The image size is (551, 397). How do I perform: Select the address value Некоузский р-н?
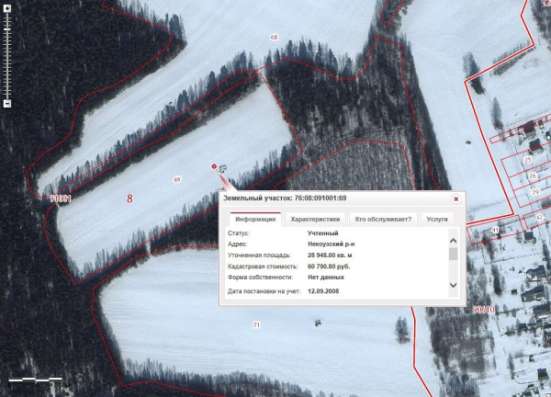pos(331,244)
